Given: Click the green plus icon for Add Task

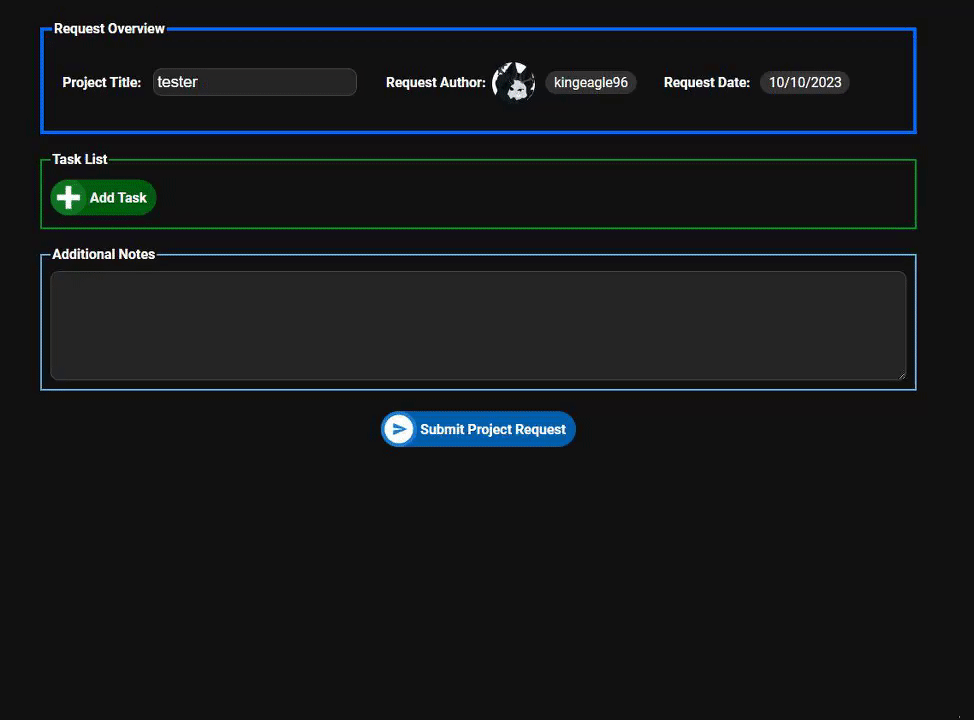Looking at the screenshot, I should point(68,198).
